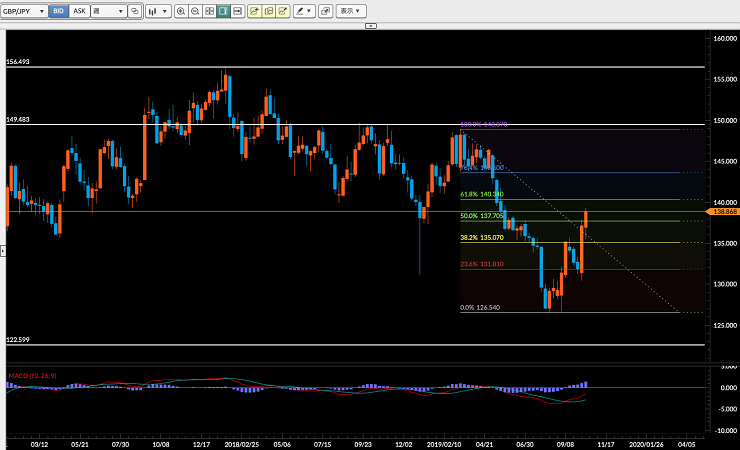Click the 09/08 date axis label
740x450 pixels.
coord(565,444)
